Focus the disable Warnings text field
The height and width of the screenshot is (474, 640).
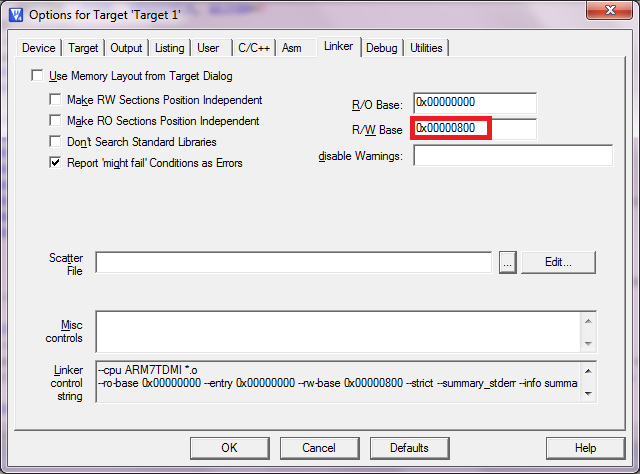pyautogui.click(x=512, y=156)
